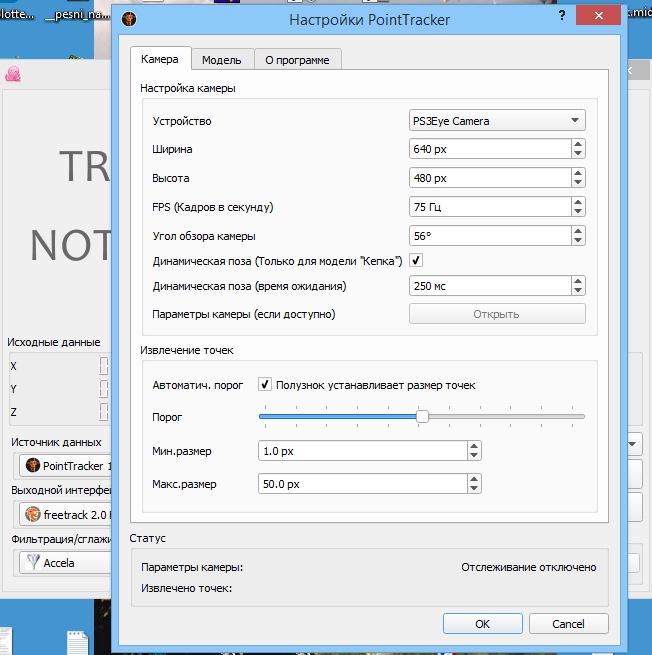The image size is (652, 655).
Task: Increase Ширина with its up arrow
Action: point(578,145)
